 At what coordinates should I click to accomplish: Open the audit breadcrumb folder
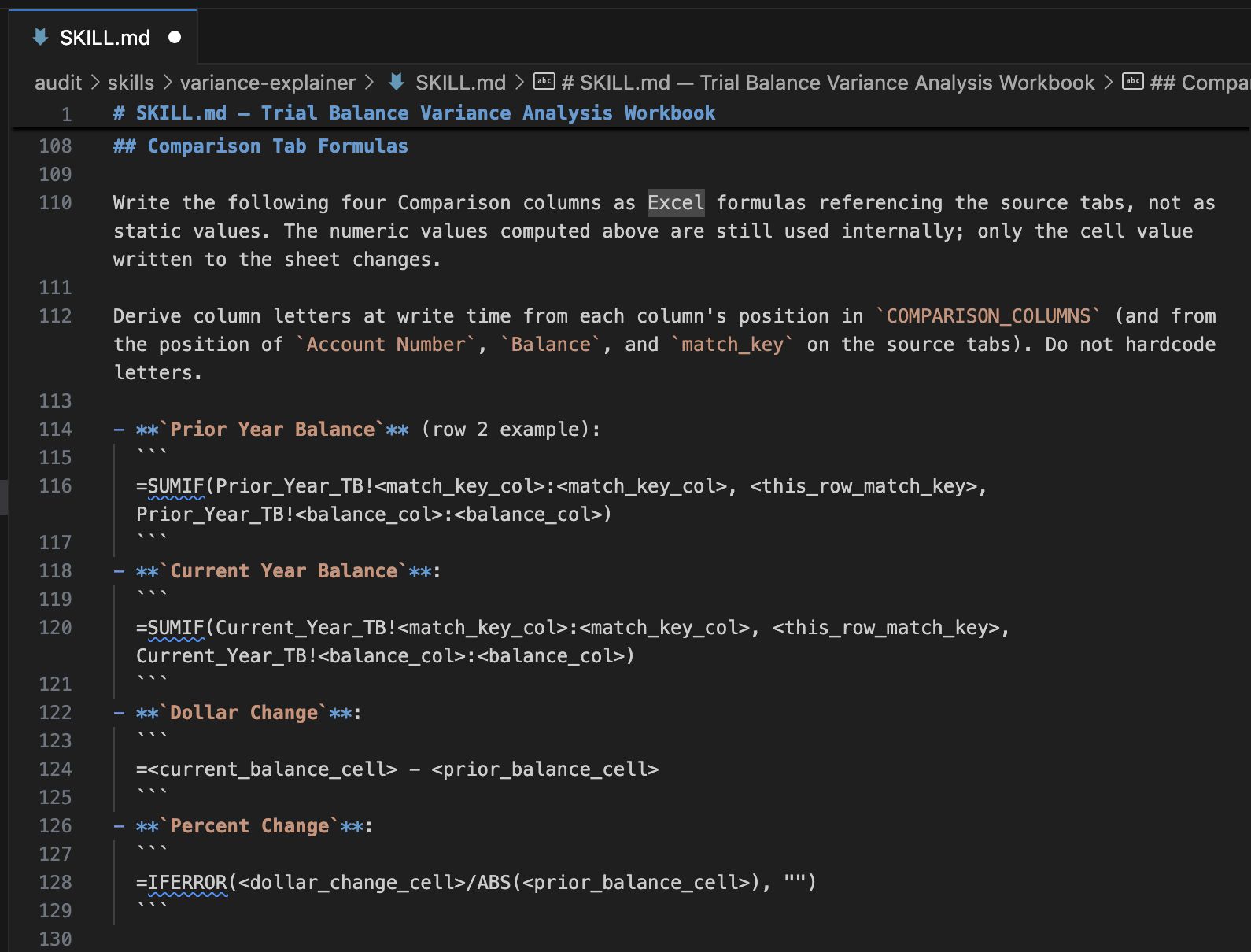(58, 83)
